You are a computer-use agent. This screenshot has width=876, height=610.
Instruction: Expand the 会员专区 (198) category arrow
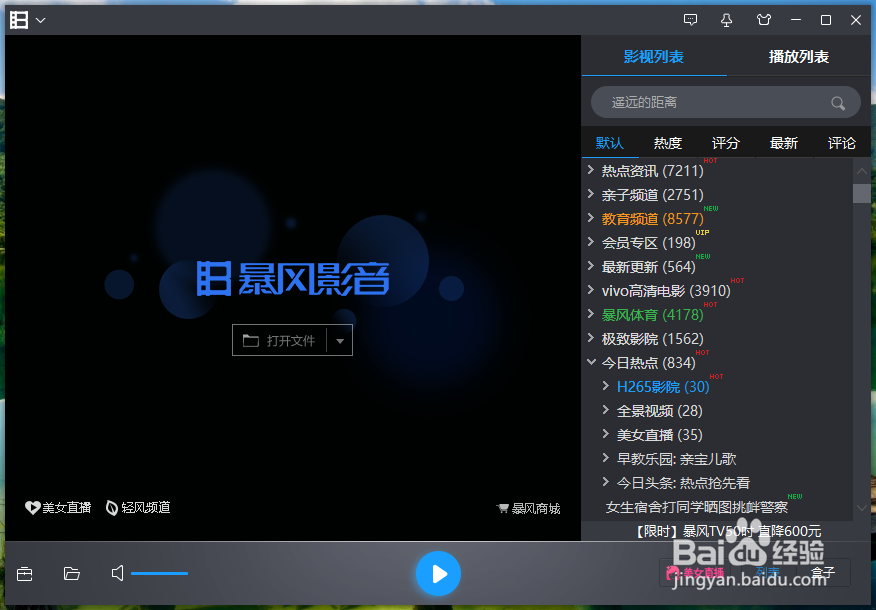(591, 242)
